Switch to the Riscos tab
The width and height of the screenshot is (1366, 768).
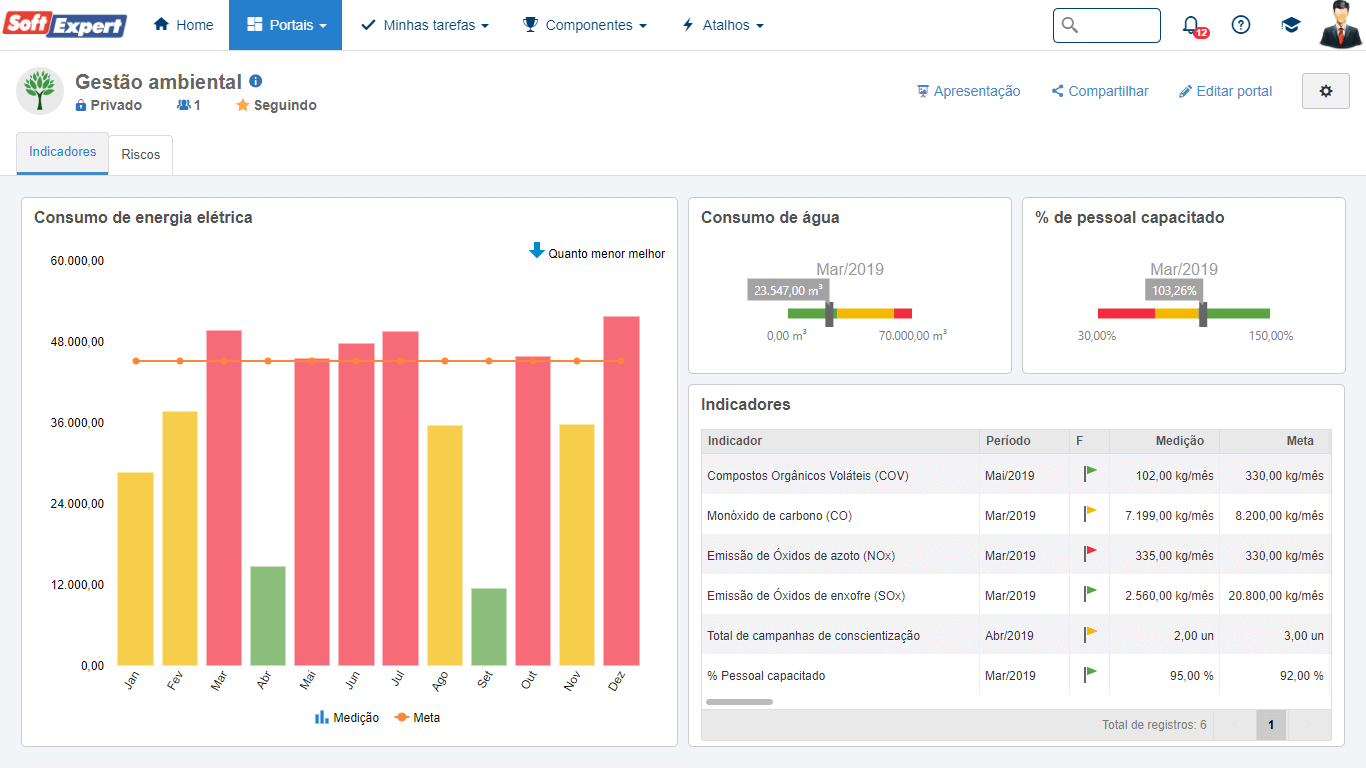pos(141,155)
